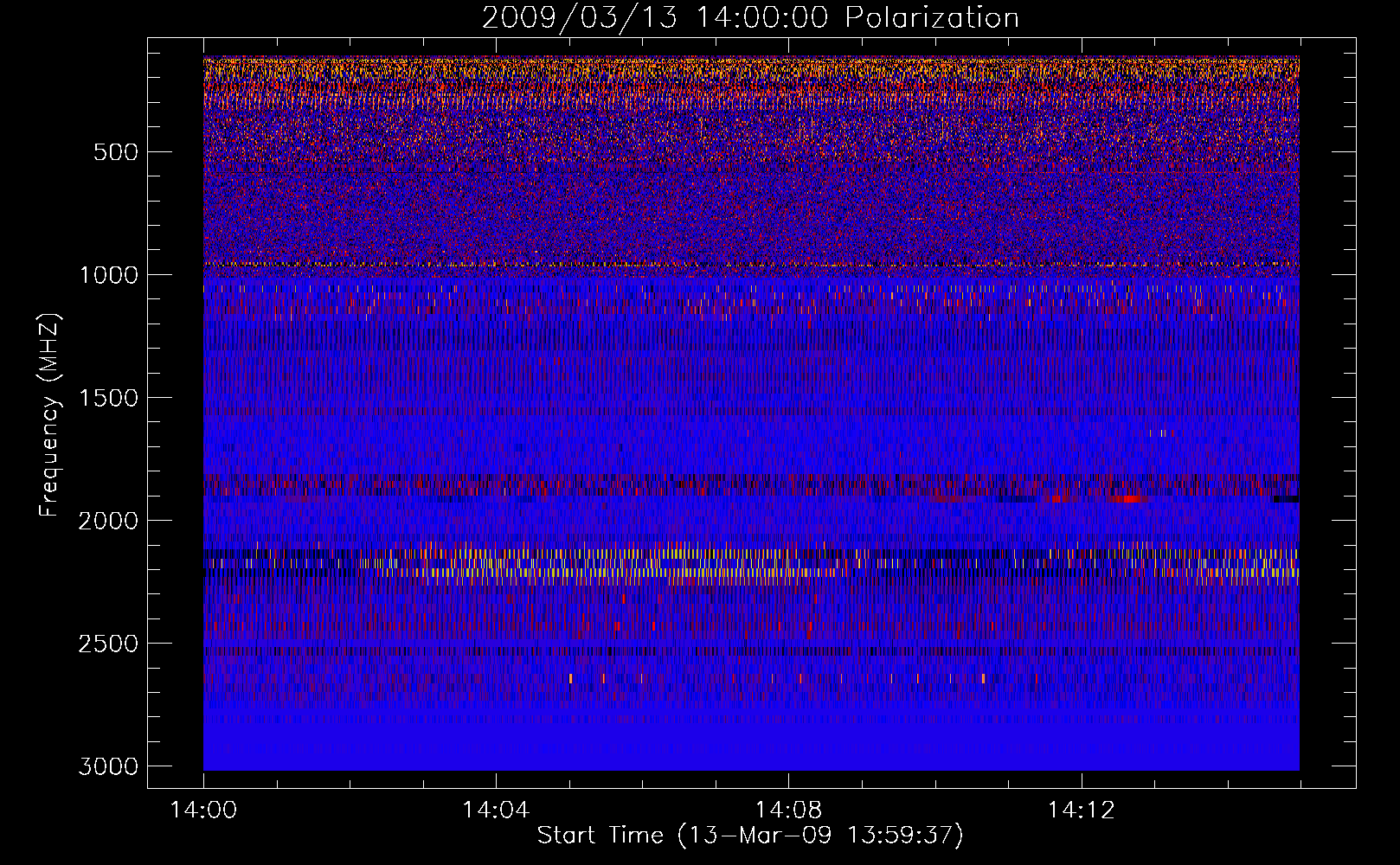
Task: Click the 14:12 time tick label
Action: 1081,811
